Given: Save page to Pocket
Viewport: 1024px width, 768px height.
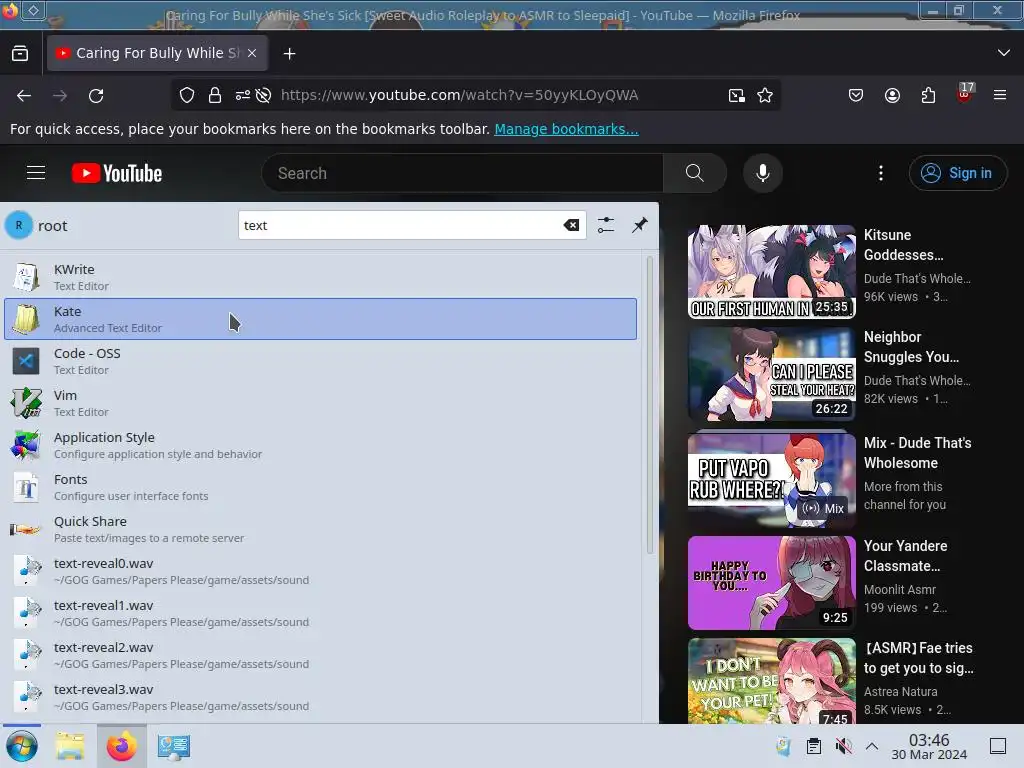Looking at the screenshot, I should (x=856, y=95).
